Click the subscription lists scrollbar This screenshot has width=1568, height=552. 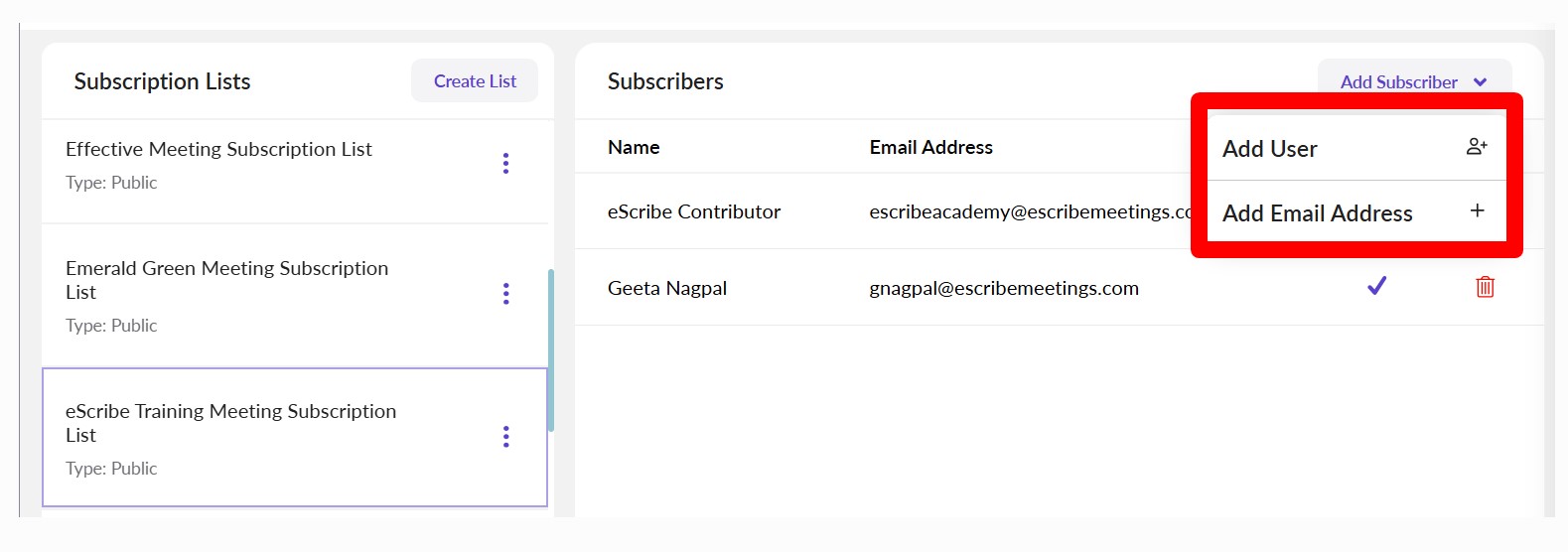tap(550, 349)
